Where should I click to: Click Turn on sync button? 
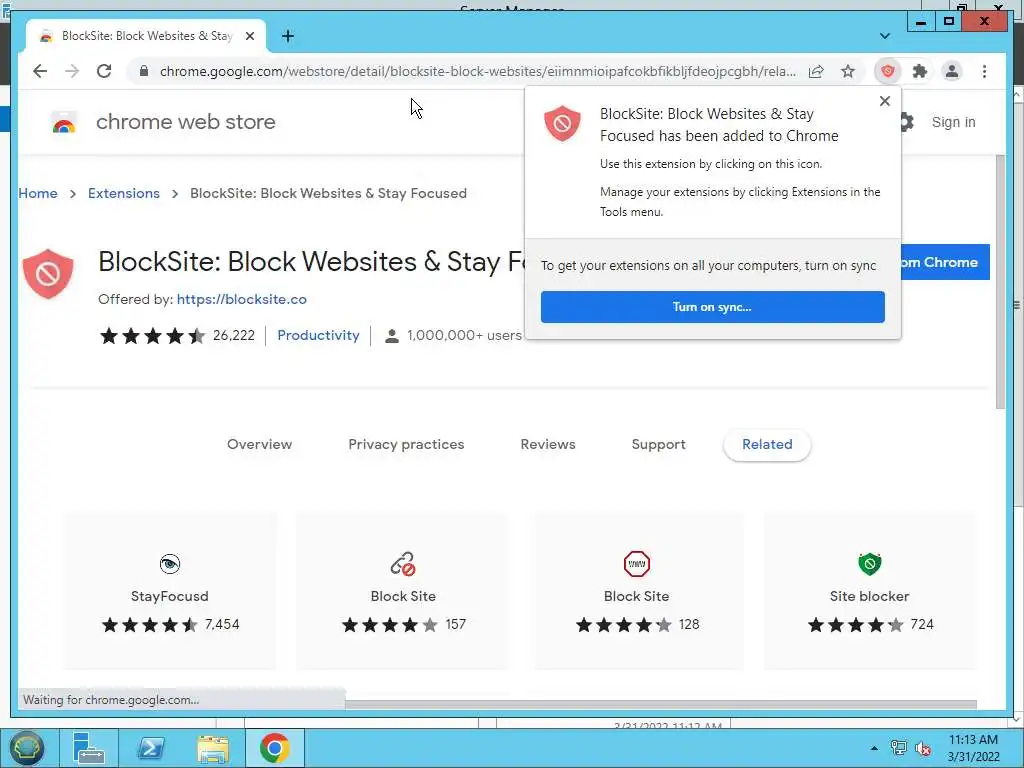coord(712,307)
